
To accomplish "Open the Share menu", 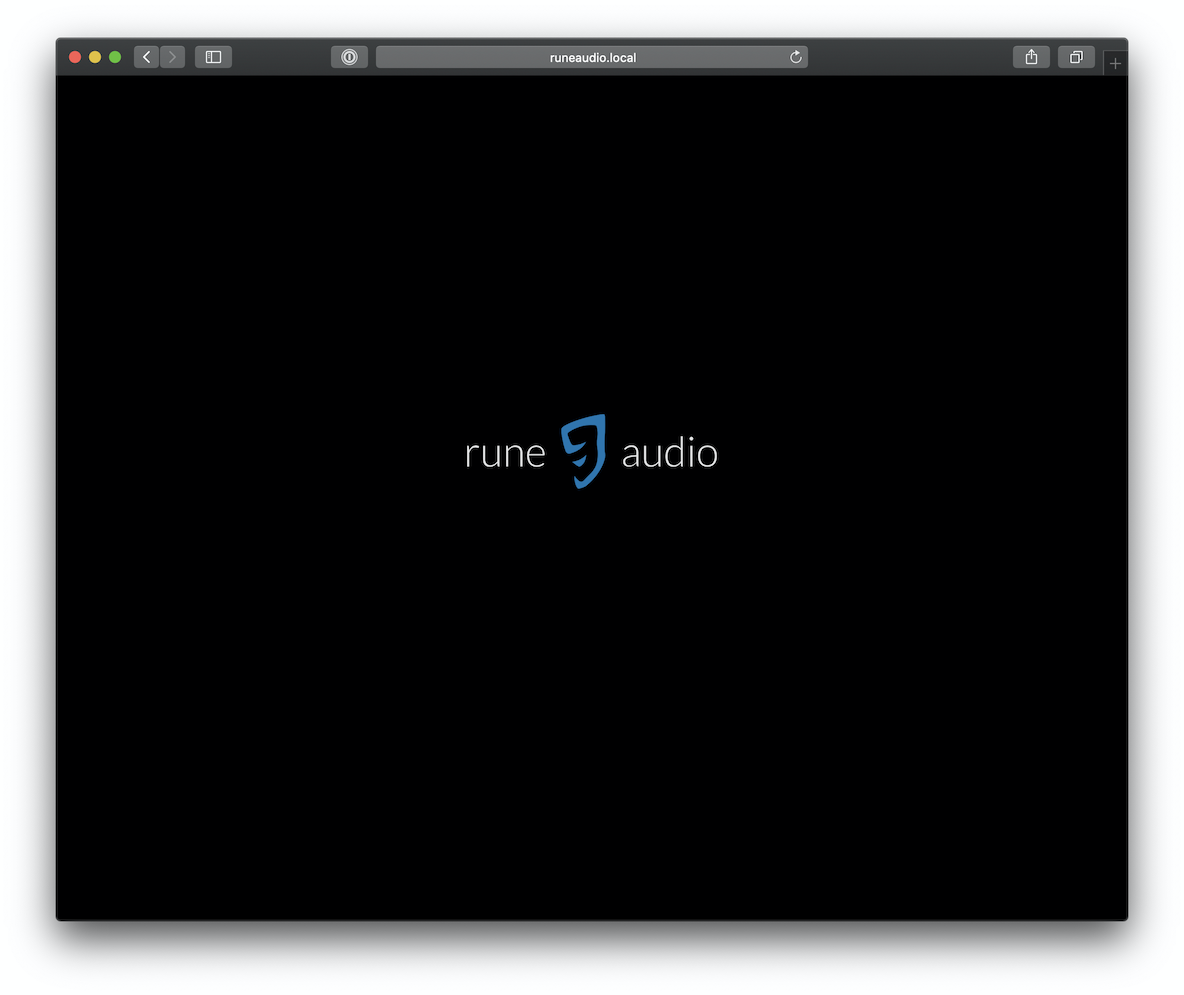I will pyautogui.click(x=1031, y=57).
